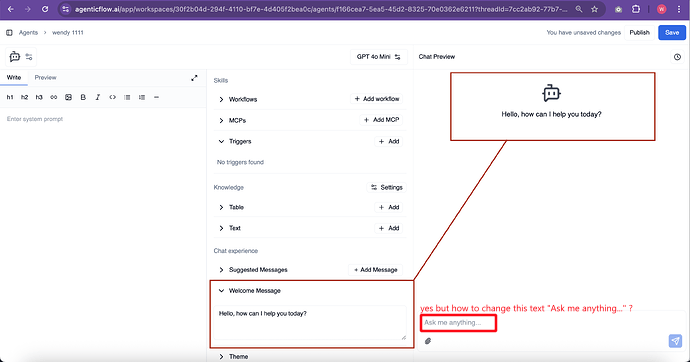Go back with the browser back arrow
The image size is (690, 362).
[11, 9]
